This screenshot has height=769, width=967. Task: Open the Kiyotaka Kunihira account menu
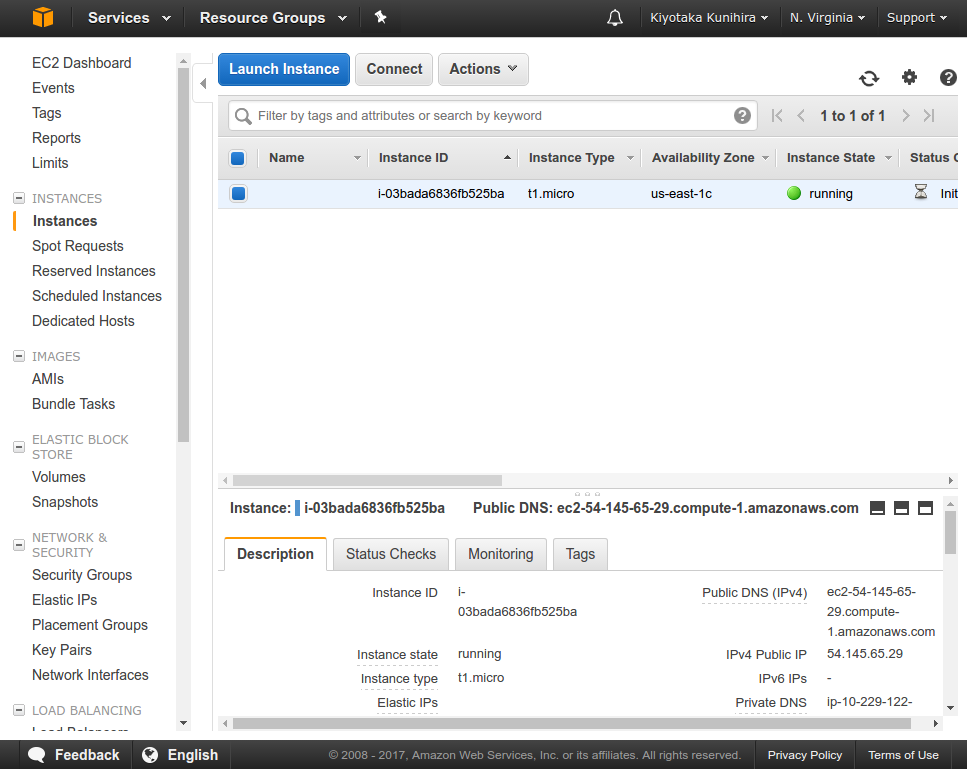click(709, 18)
